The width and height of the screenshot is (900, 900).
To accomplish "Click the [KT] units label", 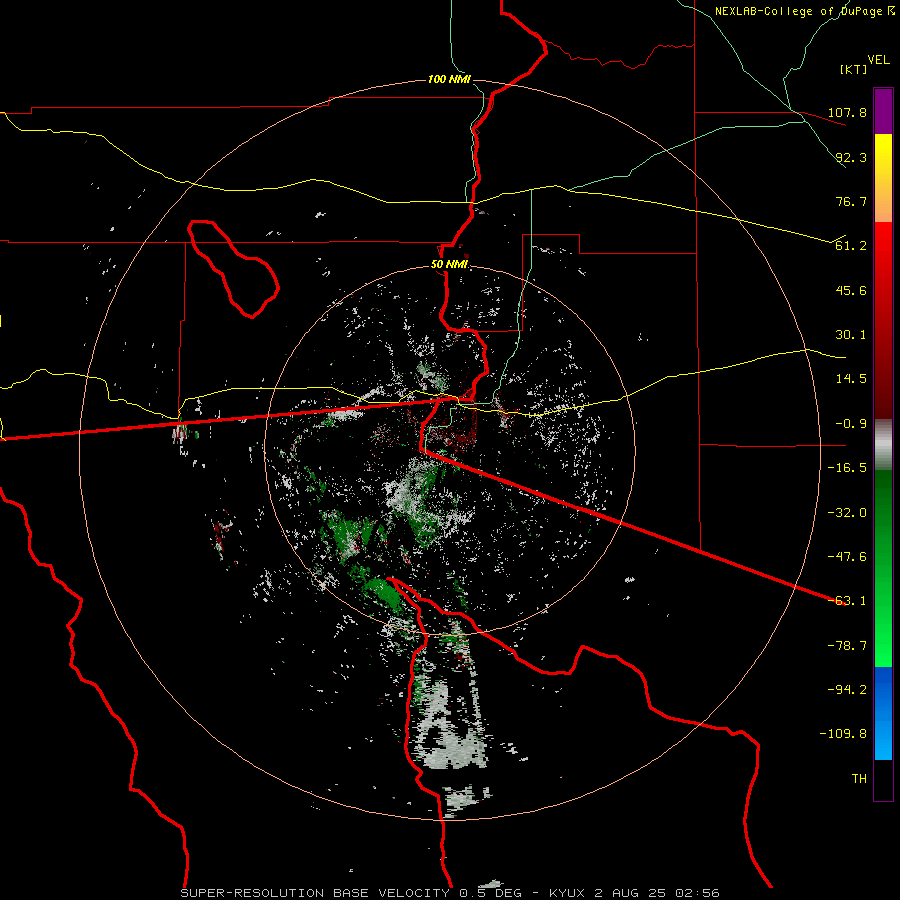I will [854, 69].
